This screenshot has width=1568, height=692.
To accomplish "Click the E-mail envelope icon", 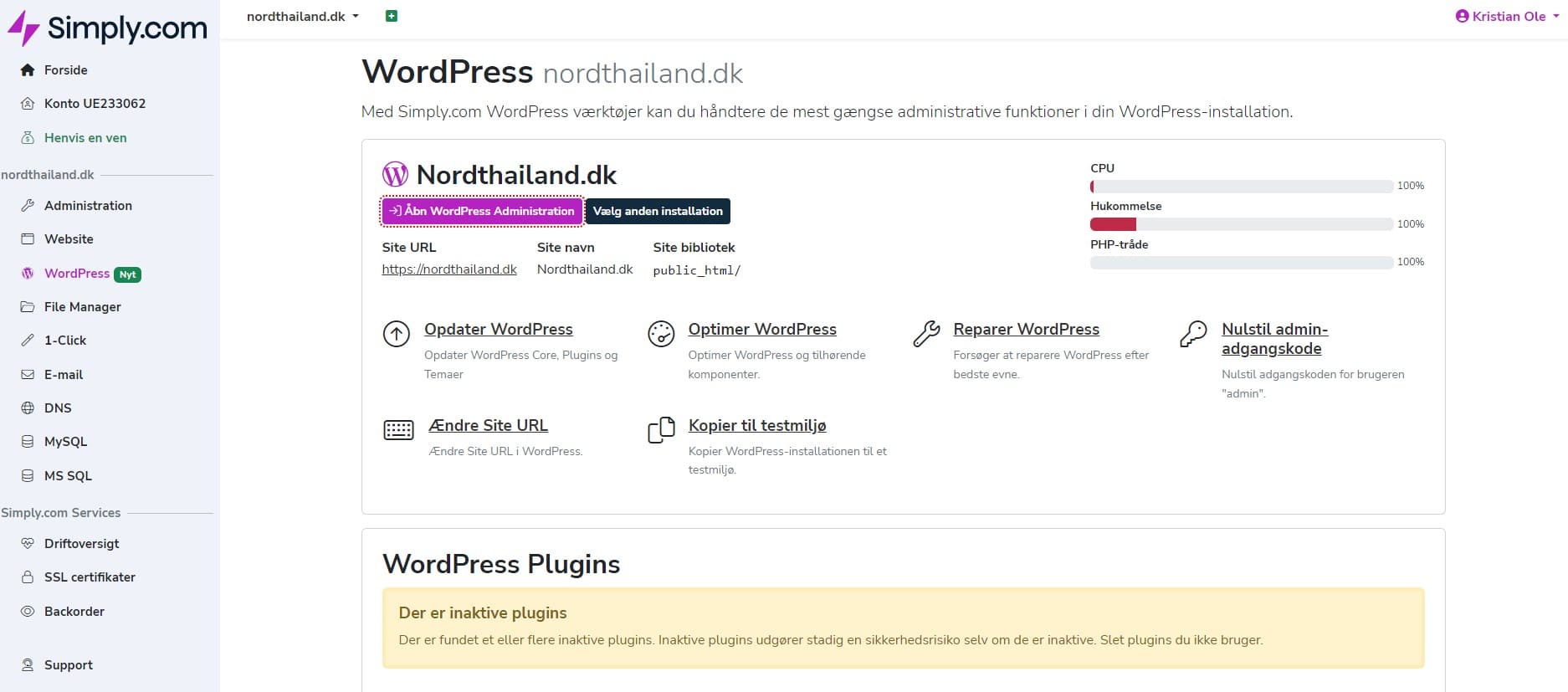I will pos(28,375).
